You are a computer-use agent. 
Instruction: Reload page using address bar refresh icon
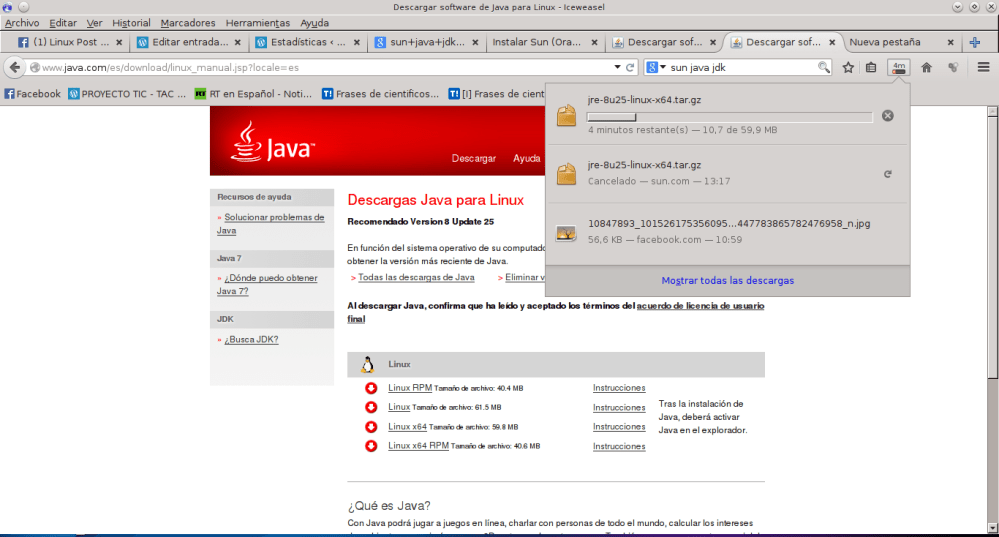pos(630,67)
